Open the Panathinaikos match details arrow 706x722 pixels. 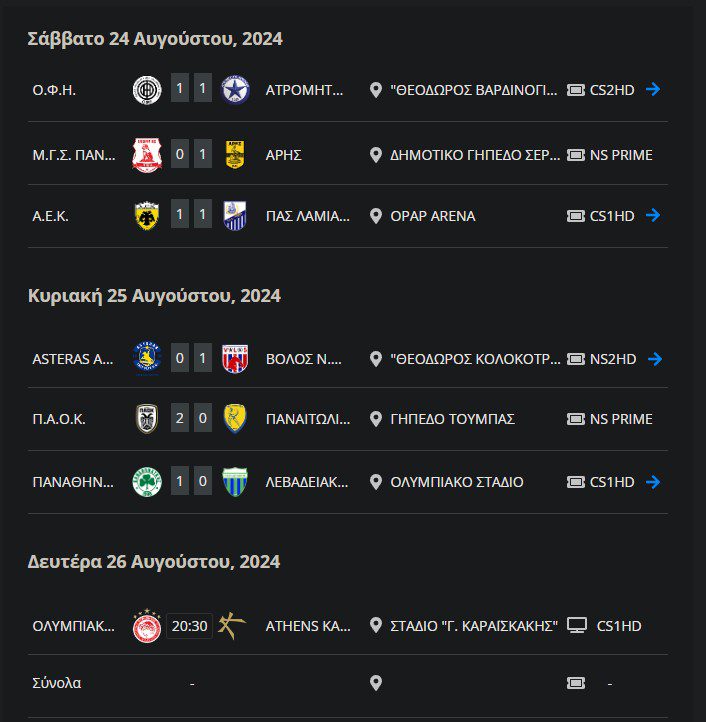click(653, 482)
